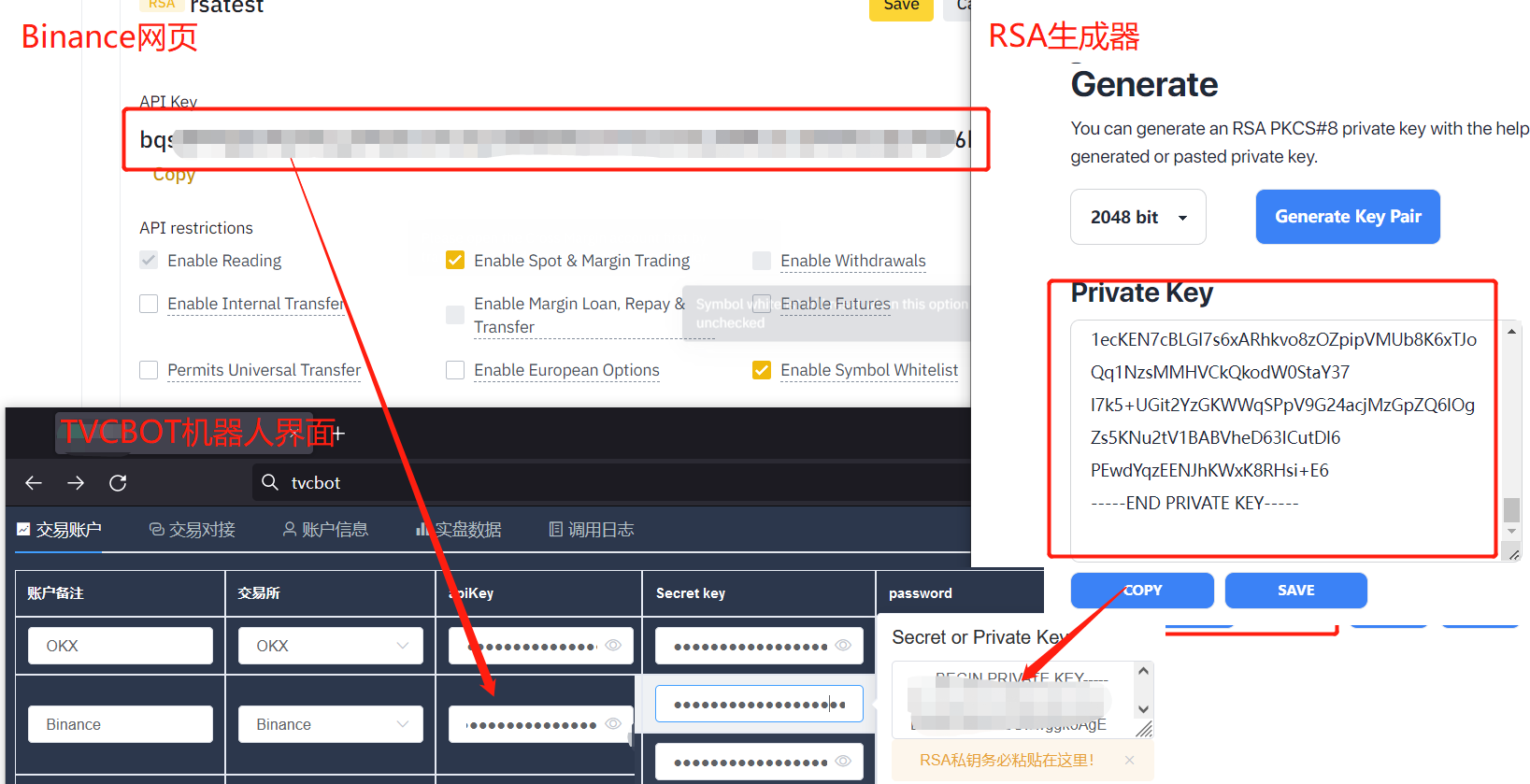The height and width of the screenshot is (784, 1530).
Task: Click Copy link under the API Key
Action: click(174, 175)
